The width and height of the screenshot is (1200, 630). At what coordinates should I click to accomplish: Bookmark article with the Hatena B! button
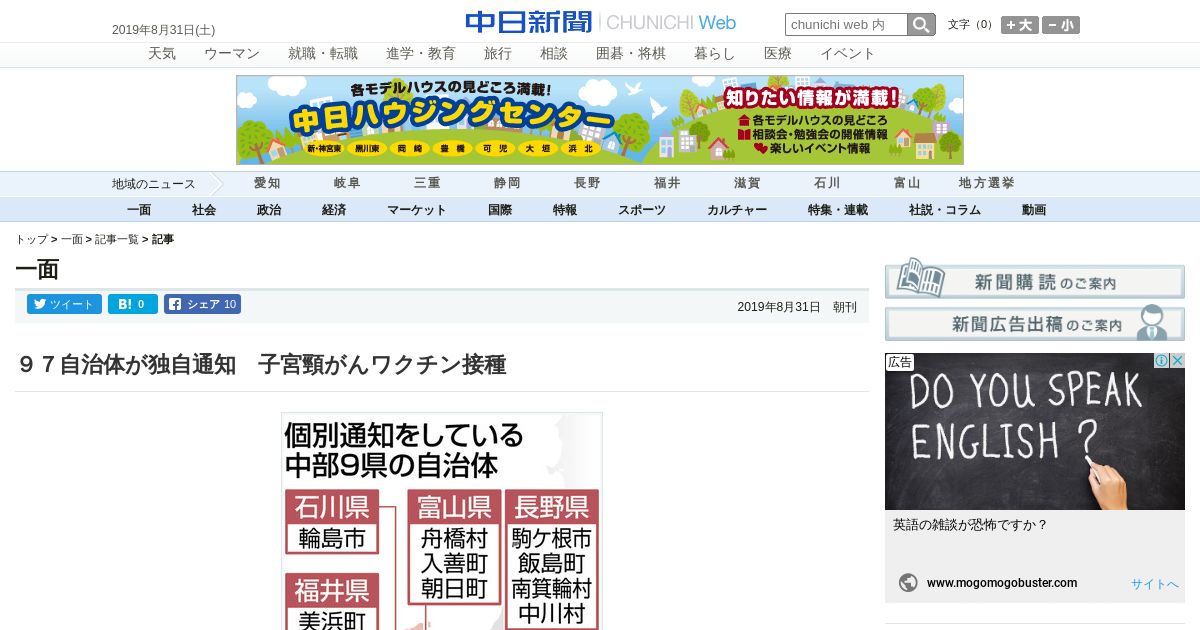(133, 304)
